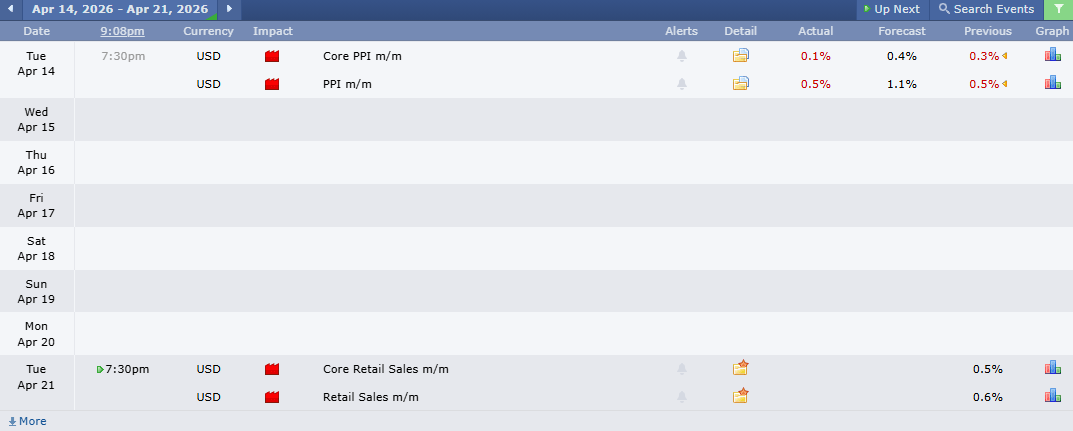Go to previous week with left arrow

coord(10,9)
